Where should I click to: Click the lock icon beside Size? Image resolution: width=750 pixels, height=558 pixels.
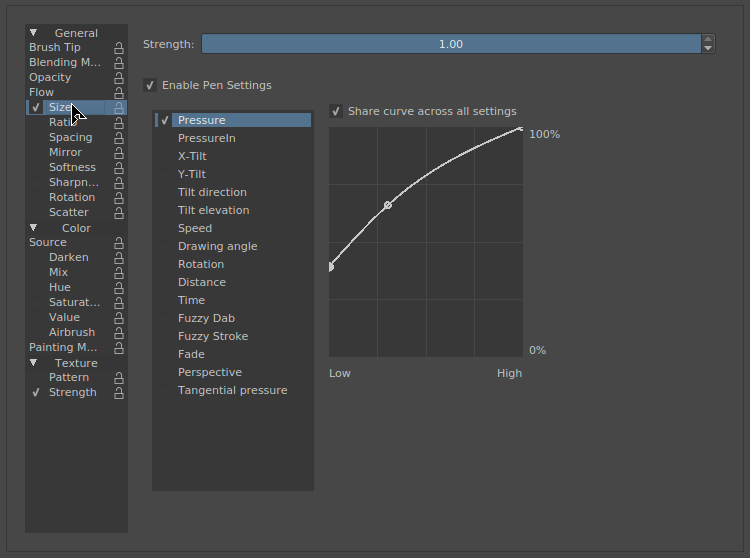(119, 108)
